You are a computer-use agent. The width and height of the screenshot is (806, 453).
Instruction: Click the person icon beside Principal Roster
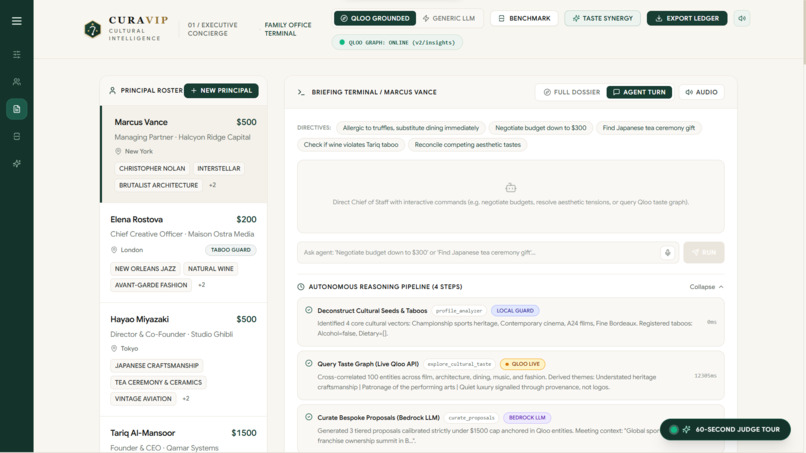[x=112, y=90]
